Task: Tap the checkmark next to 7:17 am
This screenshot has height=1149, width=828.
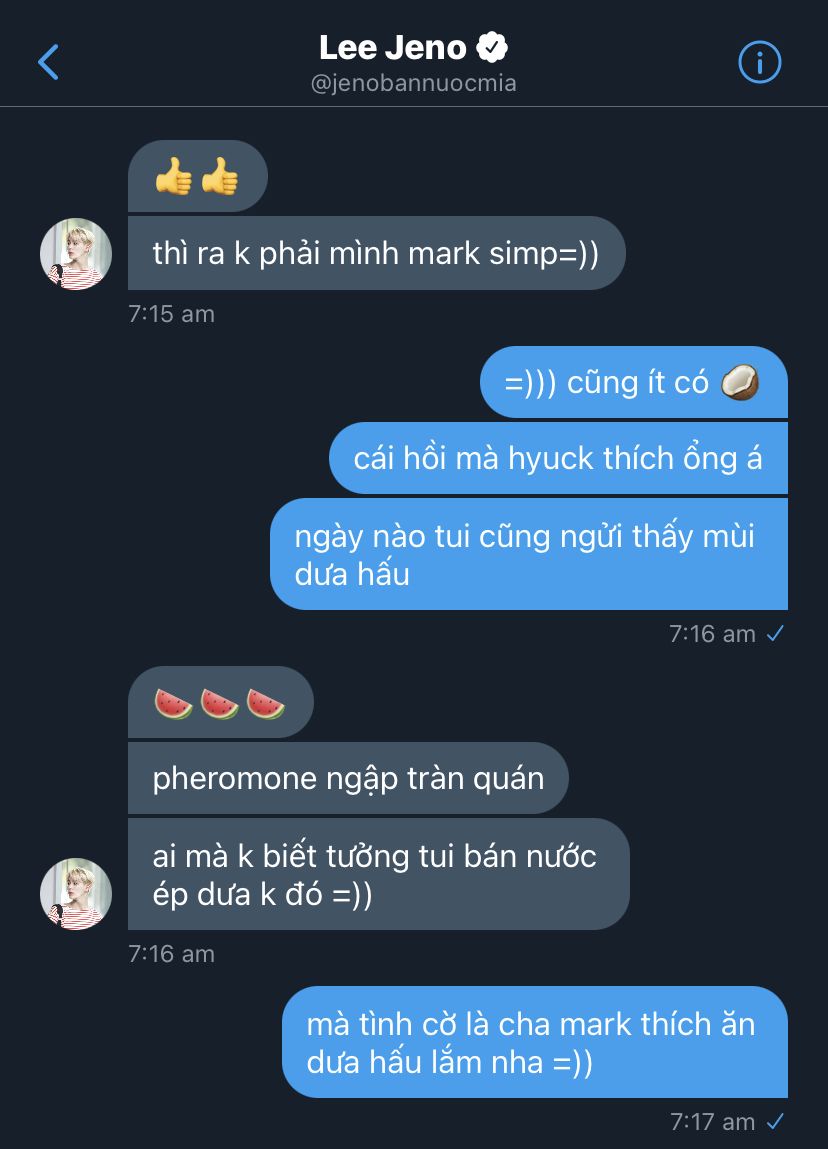Action: (x=775, y=1121)
